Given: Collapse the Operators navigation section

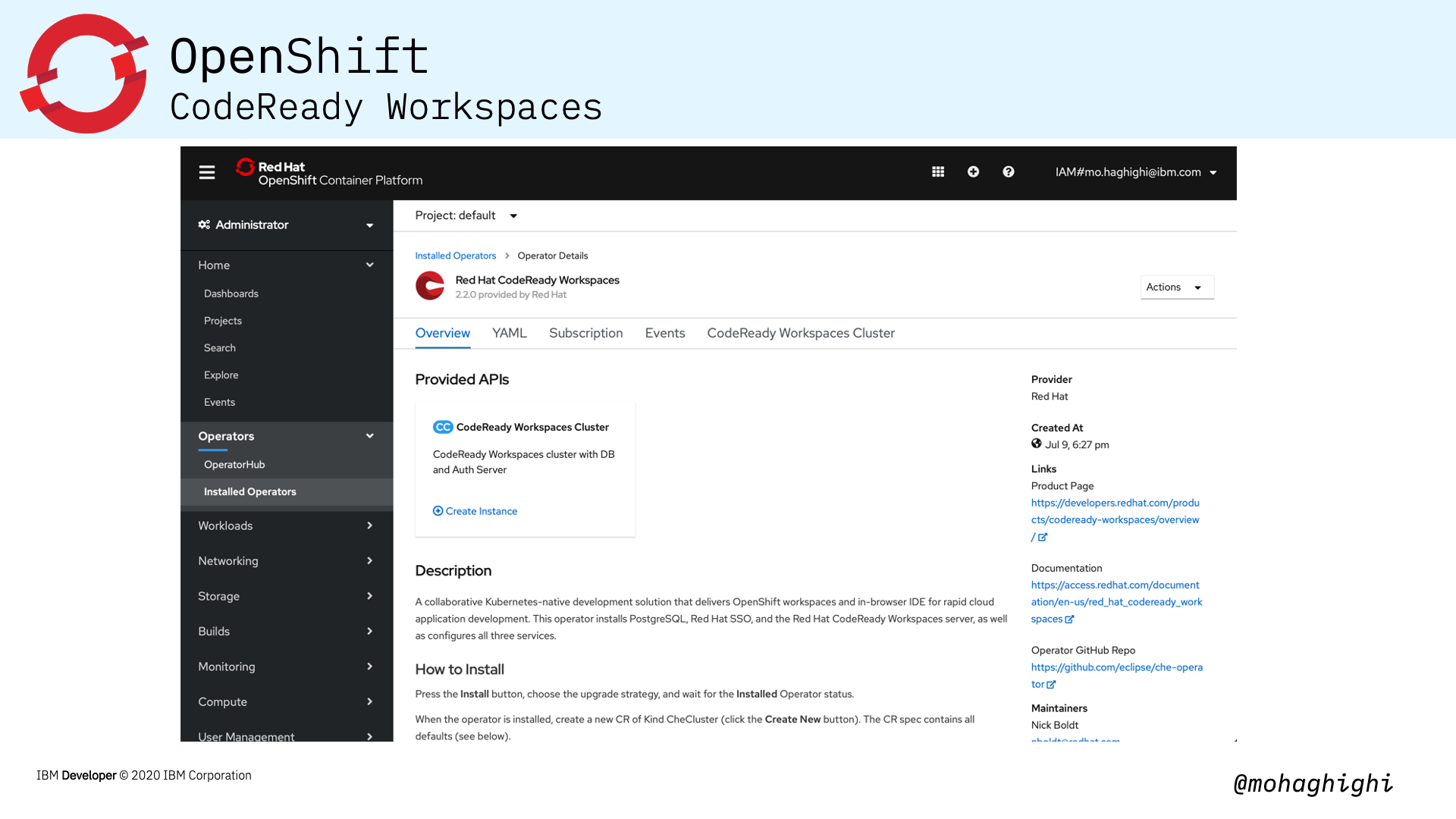Looking at the screenshot, I should click(287, 437).
